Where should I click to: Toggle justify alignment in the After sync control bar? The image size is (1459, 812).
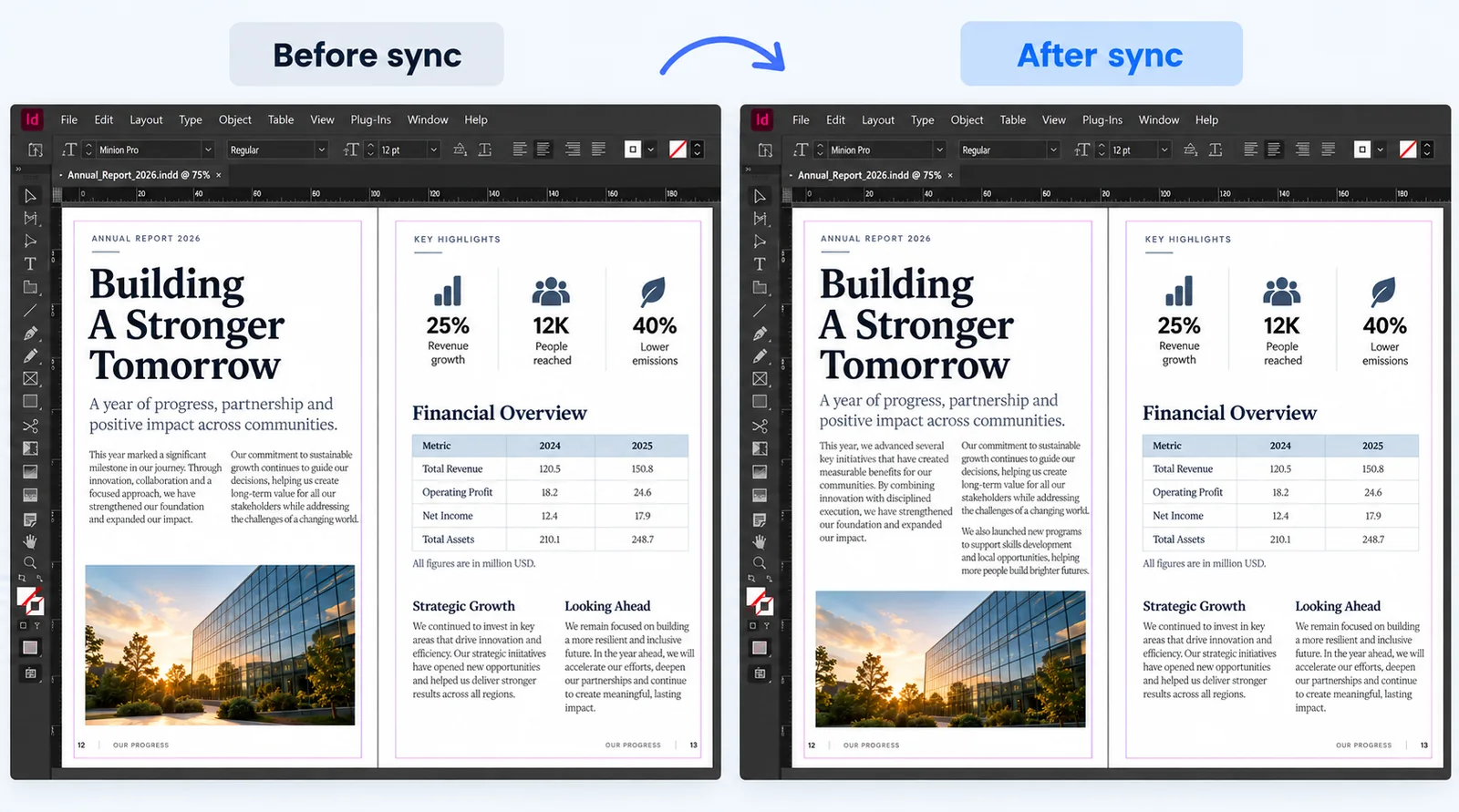pyautogui.click(x=1329, y=149)
